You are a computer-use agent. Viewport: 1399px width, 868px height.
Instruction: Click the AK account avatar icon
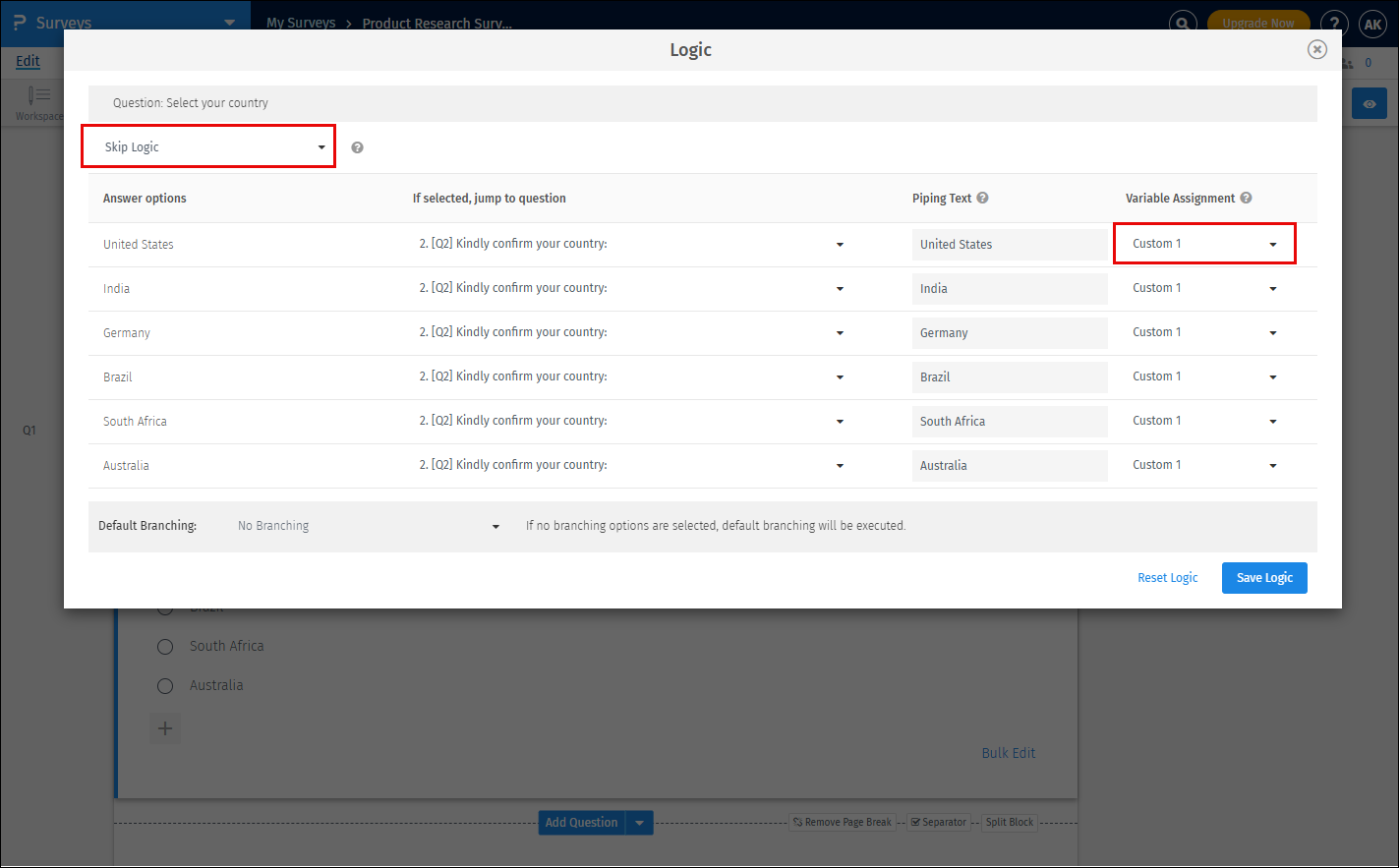click(1372, 25)
